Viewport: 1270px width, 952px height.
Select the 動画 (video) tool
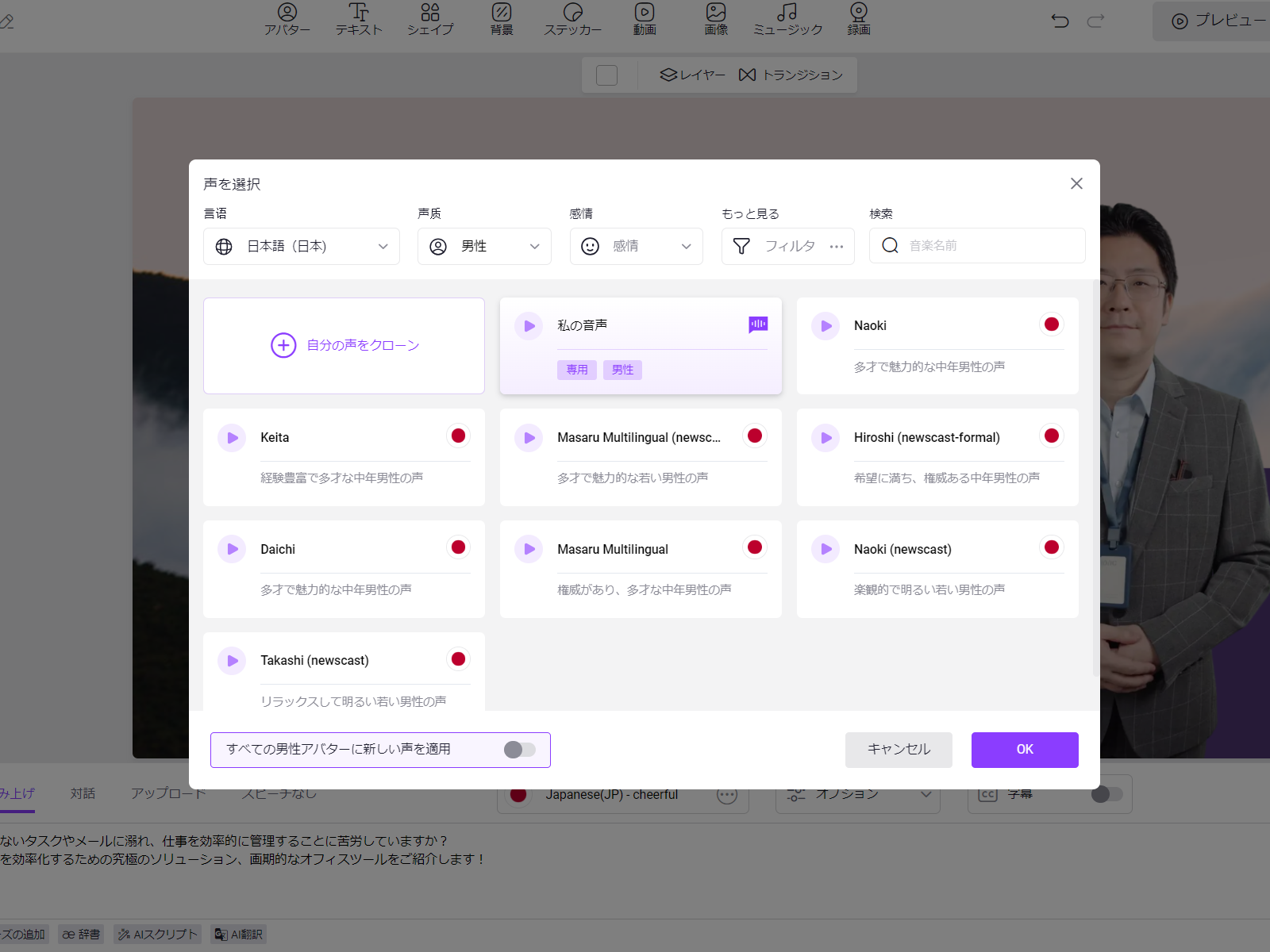coord(645,20)
